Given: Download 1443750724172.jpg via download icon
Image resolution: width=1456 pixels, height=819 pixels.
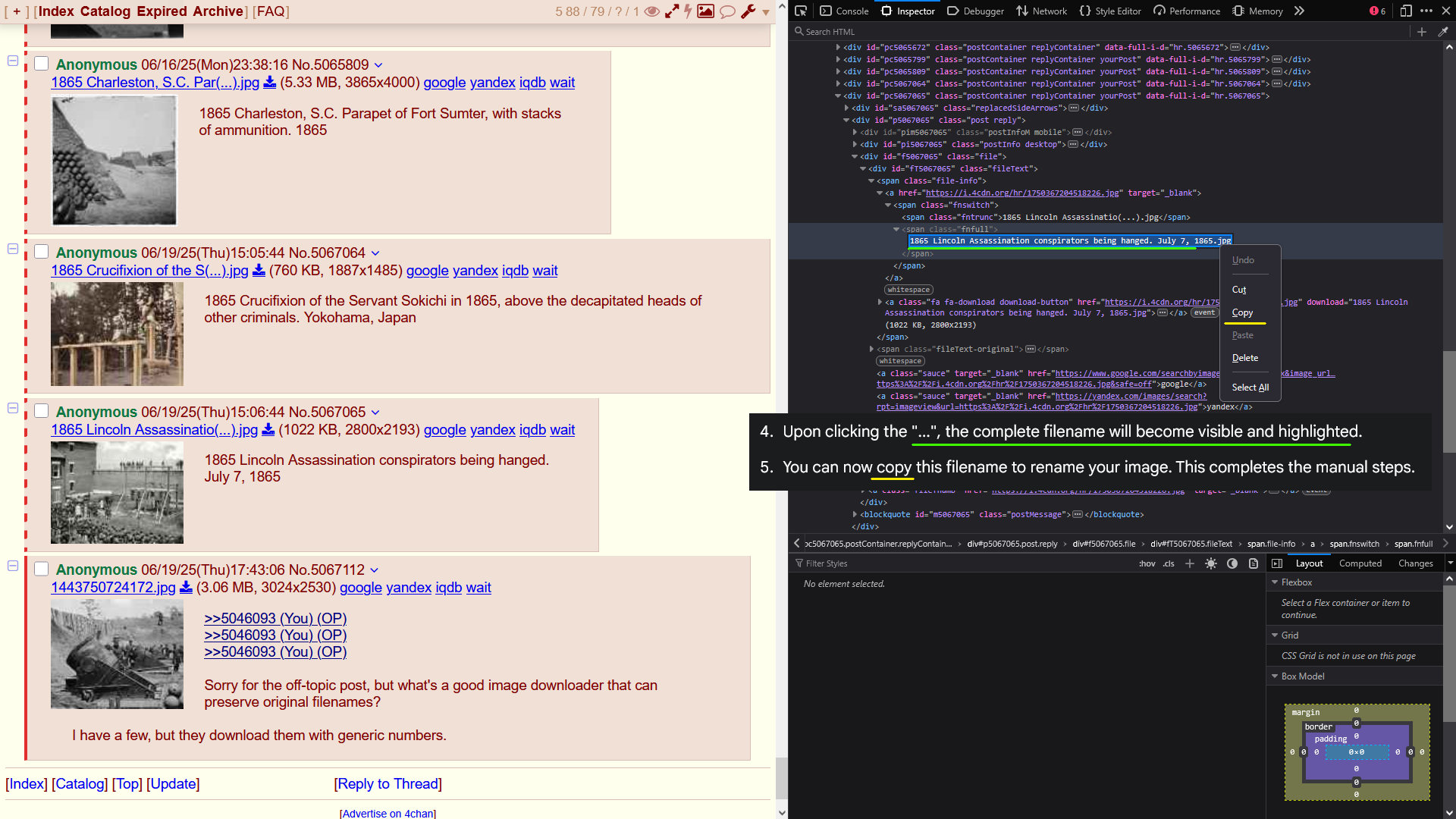Looking at the screenshot, I should tap(186, 588).
